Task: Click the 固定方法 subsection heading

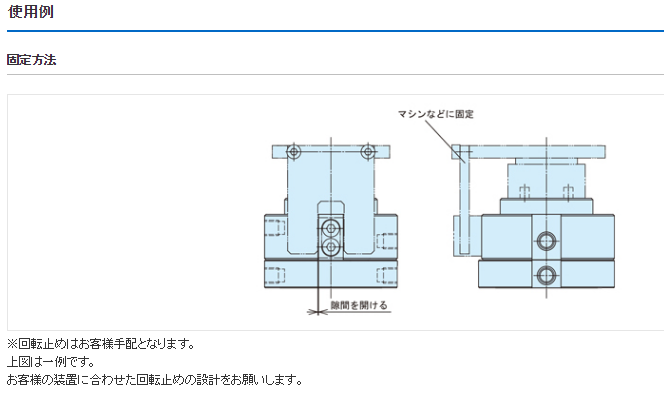Action: [x=32, y=60]
